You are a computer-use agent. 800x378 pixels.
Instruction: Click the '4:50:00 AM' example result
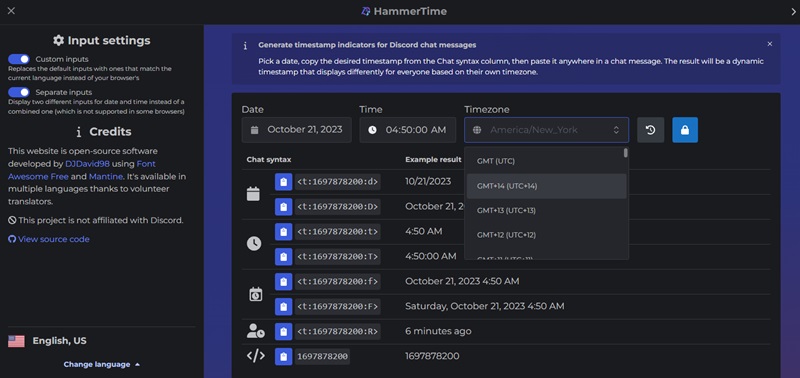431,256
